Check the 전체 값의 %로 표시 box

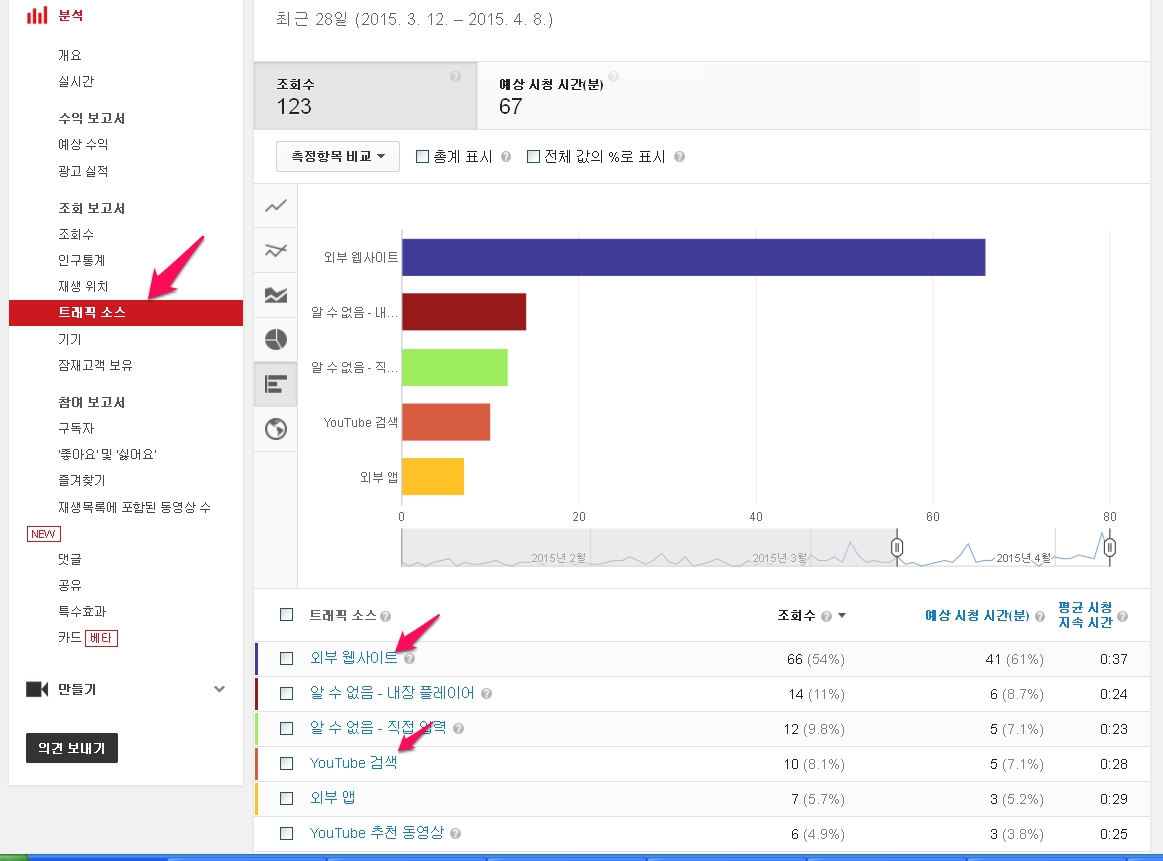[x=533, y=157]
